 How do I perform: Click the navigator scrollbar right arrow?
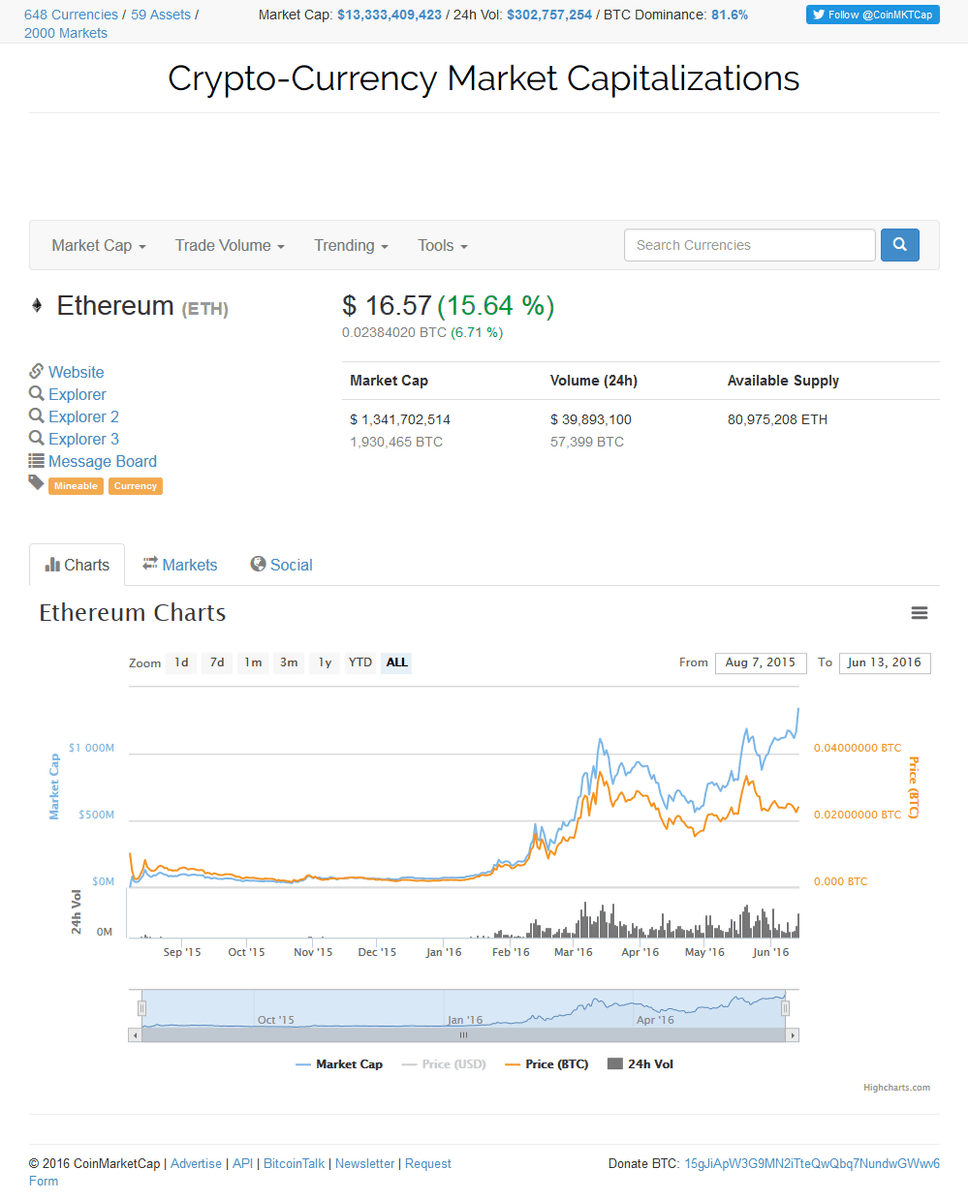click(x=793, y=1035)
